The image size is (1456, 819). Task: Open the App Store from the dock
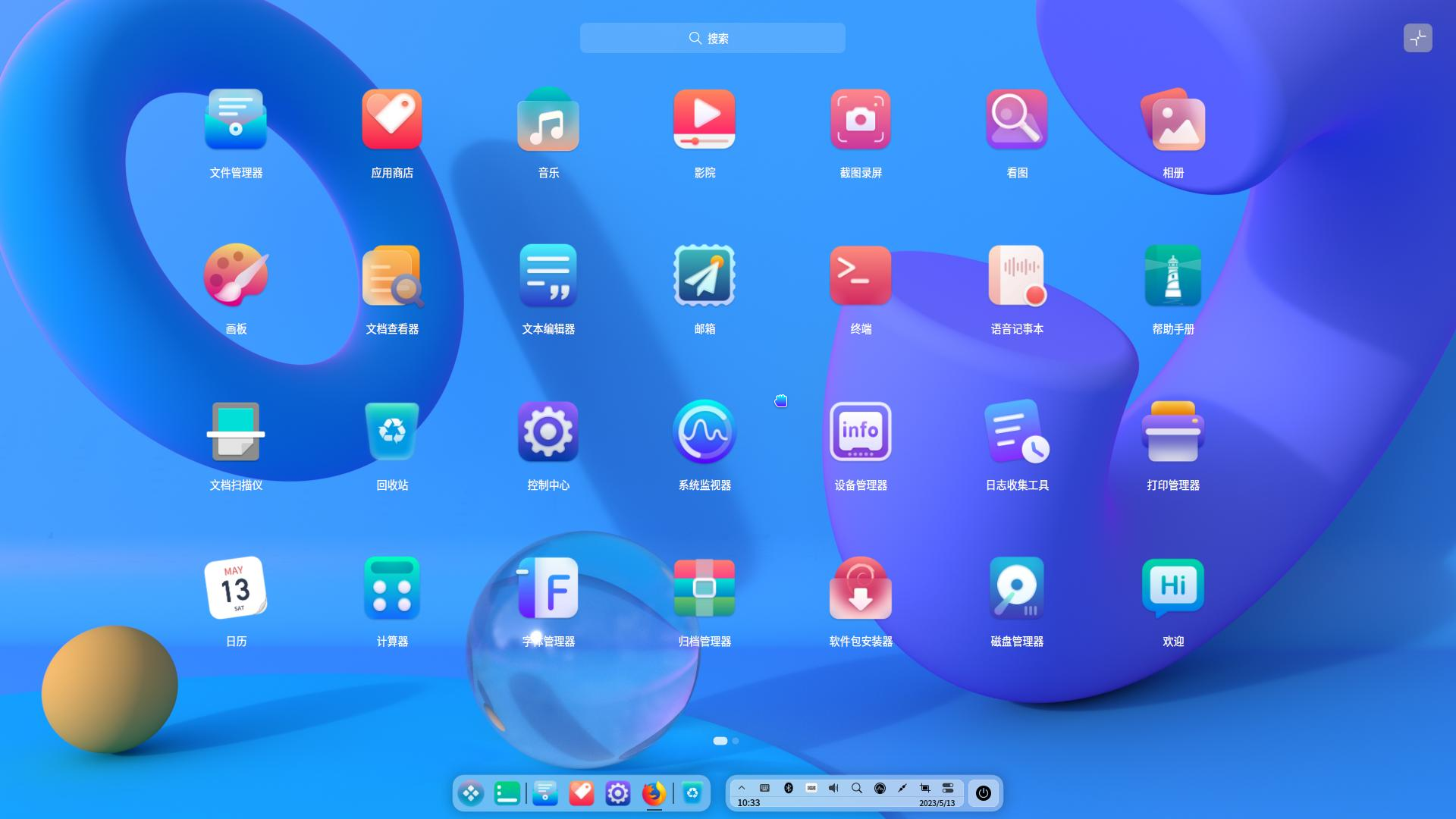pyautogui.click(x=582, y=794)
